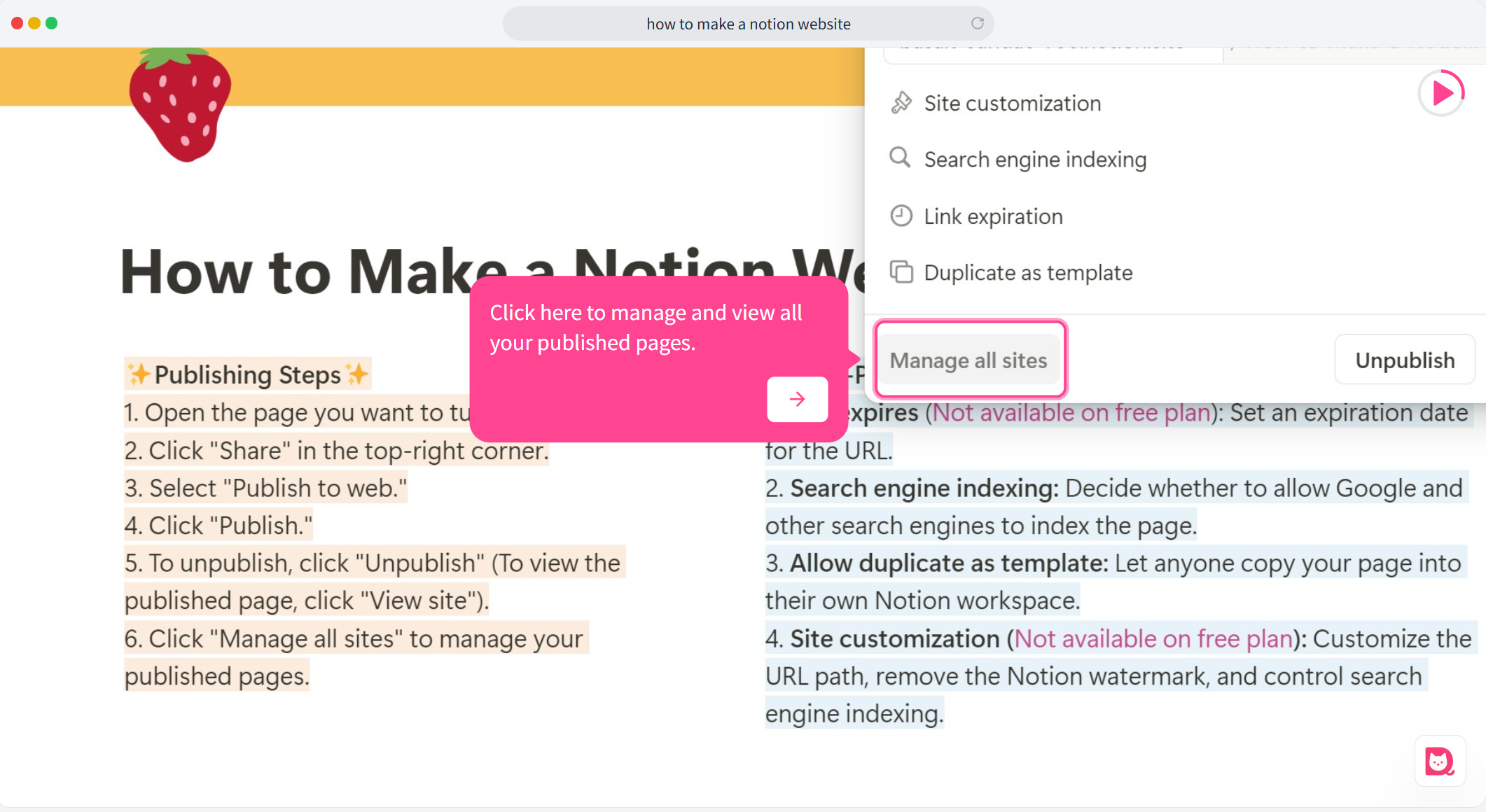Choose Duplicate as template option
This screenshot has width=1486, height=812.
(x=1028, y=273)
